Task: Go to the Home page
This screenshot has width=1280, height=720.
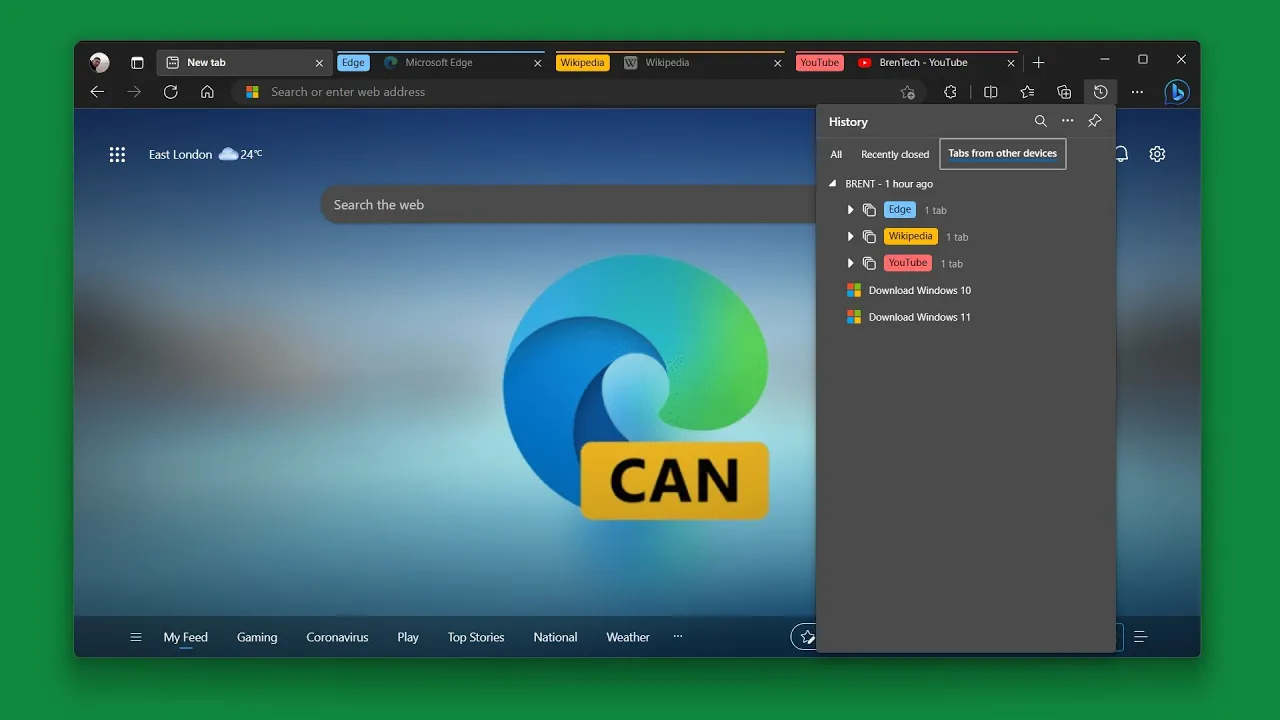Action: pos(207,92)
